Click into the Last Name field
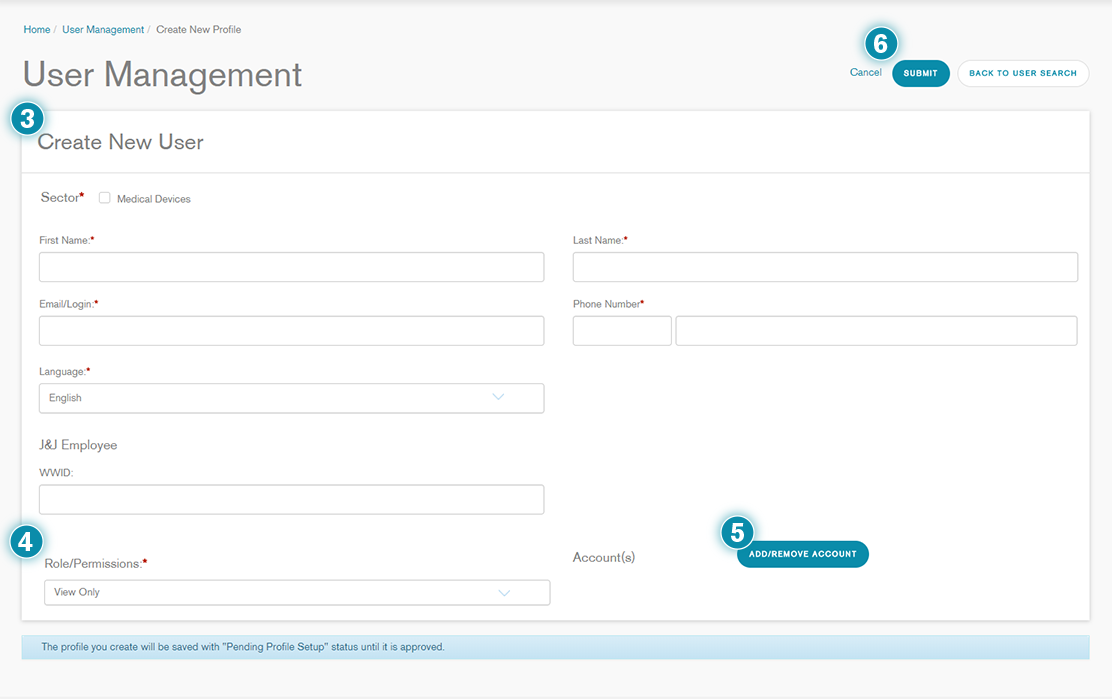 click(x=825, y=267)
